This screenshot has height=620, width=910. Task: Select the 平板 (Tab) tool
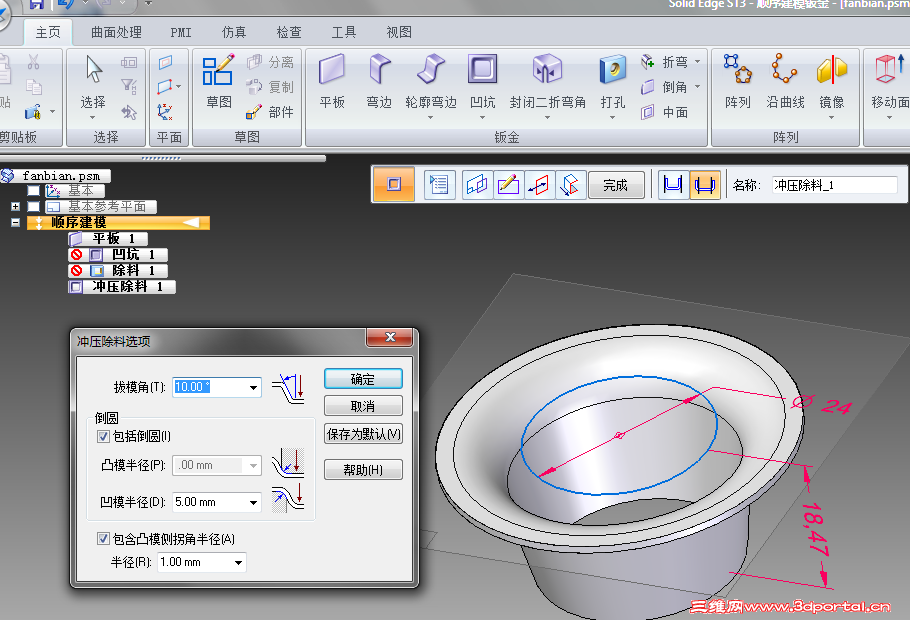[332, 81]
